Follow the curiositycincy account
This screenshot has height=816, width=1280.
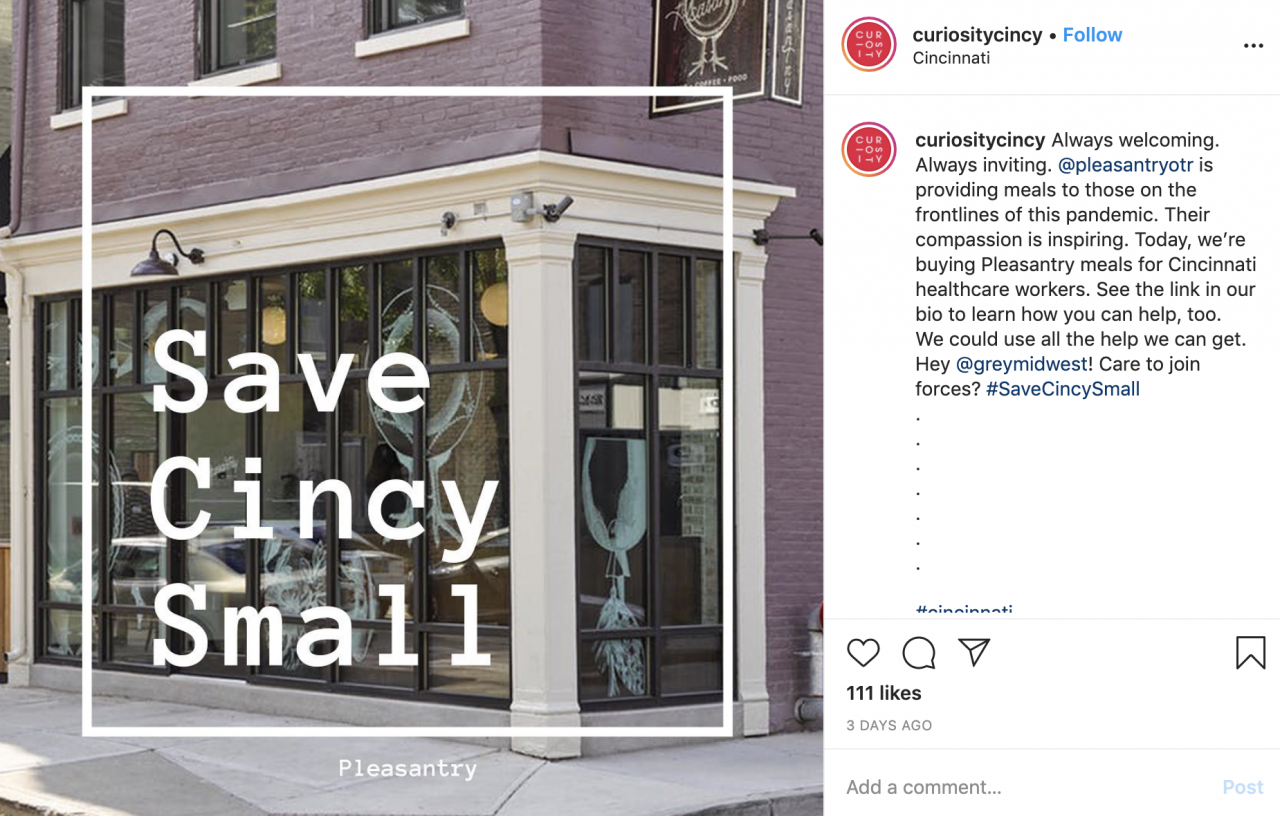point(1092,35)
